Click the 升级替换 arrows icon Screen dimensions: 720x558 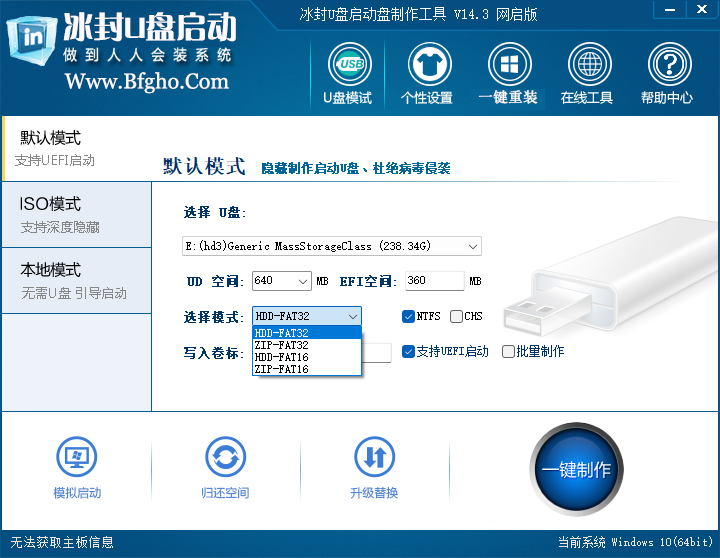click(x=374, y=457)
